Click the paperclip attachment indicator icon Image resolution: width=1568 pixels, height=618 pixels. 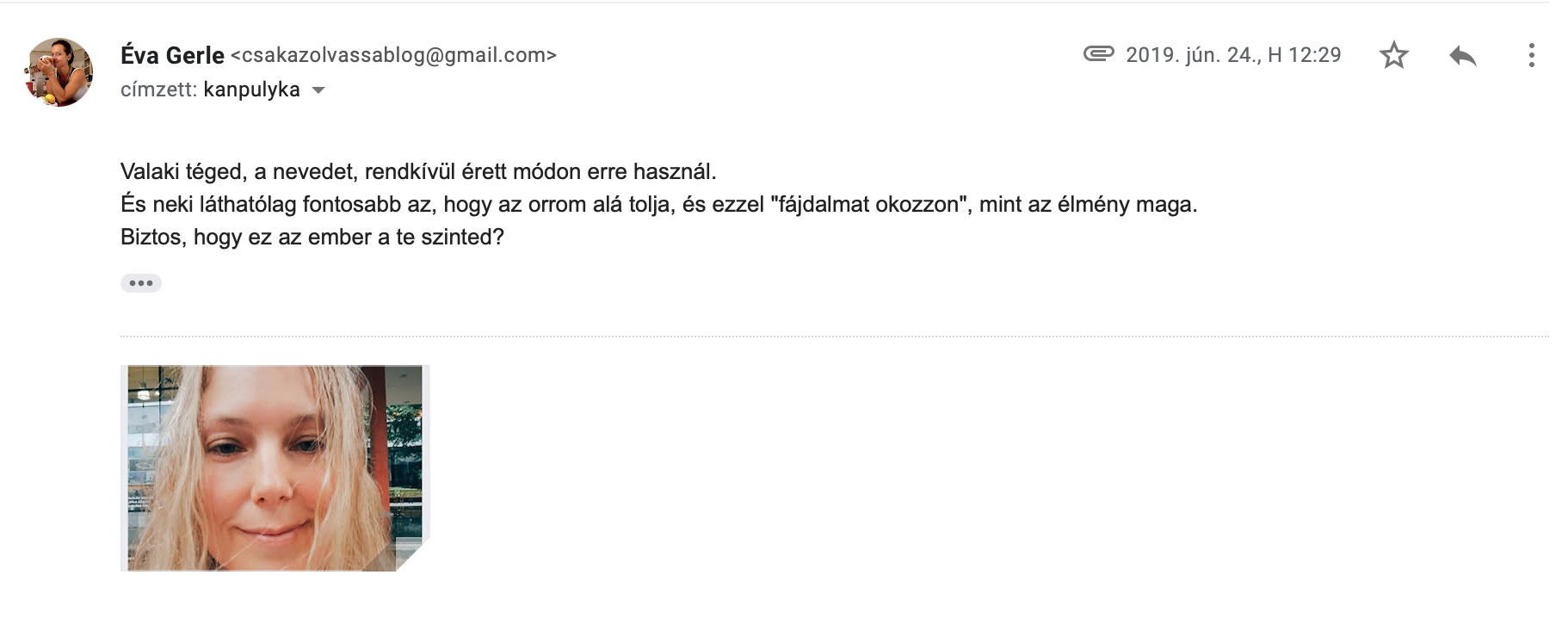(x=1098, y=54)
